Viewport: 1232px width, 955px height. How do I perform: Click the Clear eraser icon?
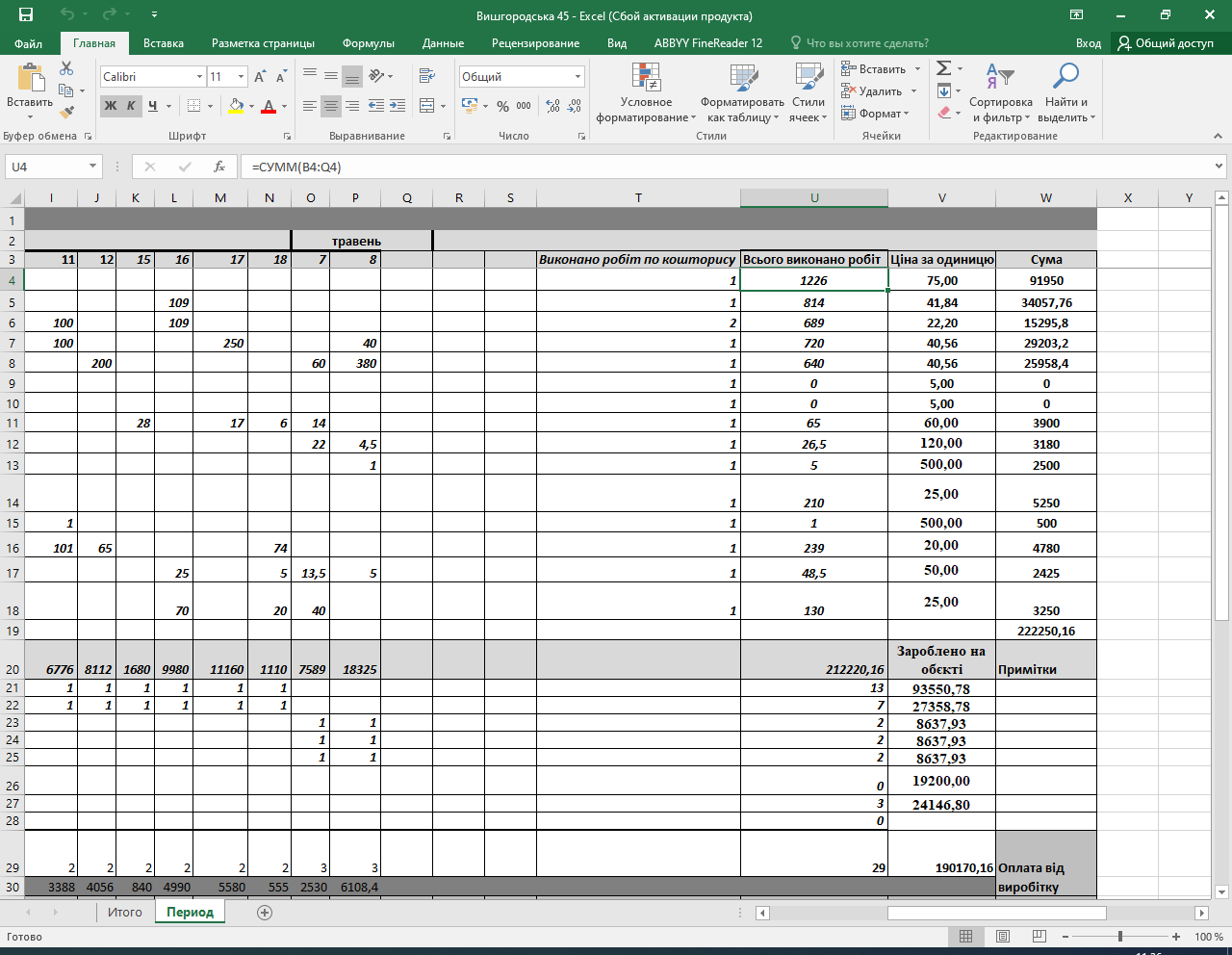pos(944,113)
